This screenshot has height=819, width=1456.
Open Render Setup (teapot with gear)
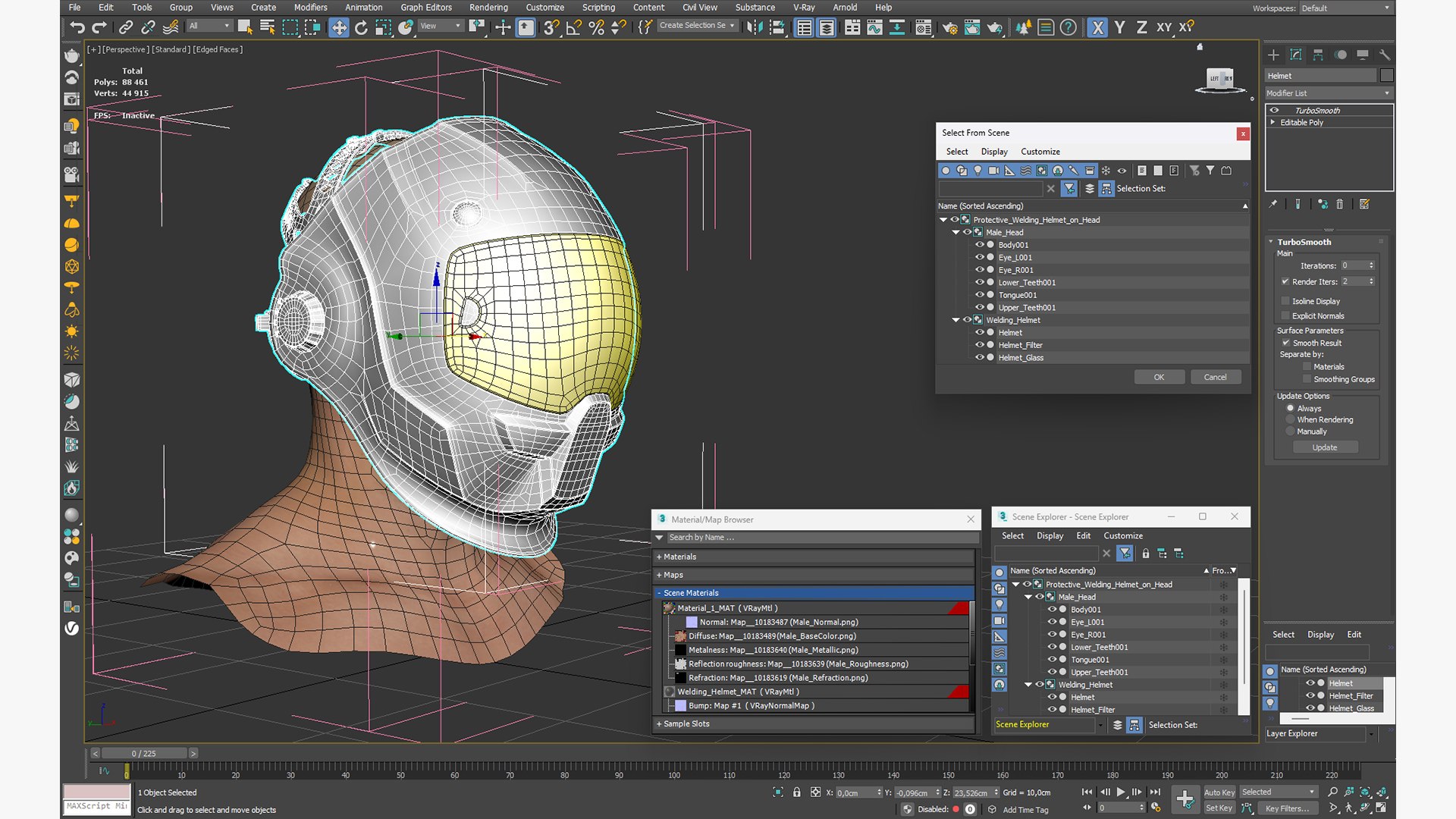click(949, 28)
